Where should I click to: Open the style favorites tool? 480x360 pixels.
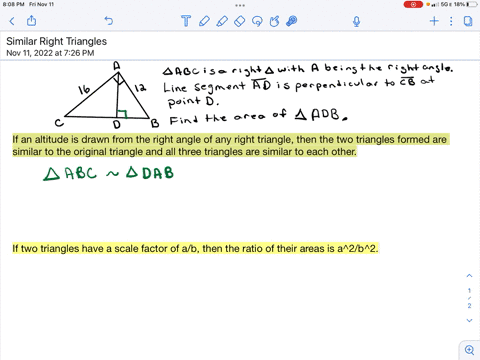coord(292,21)
